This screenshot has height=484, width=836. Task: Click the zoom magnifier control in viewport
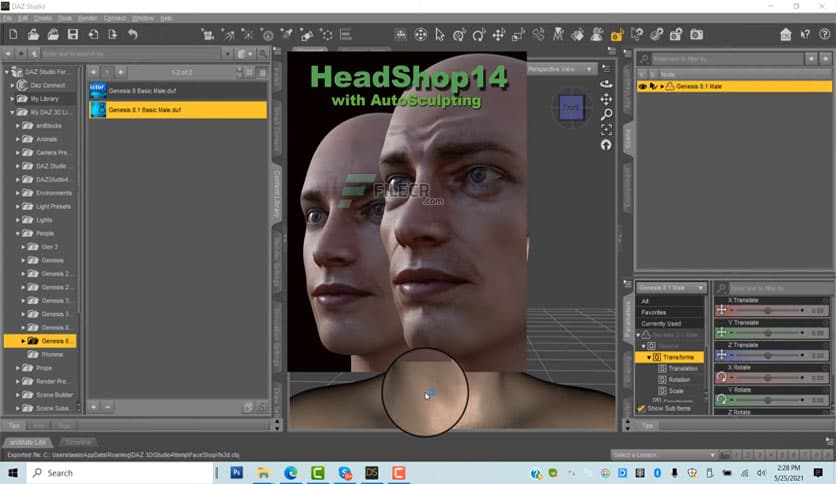pos(606,114)
